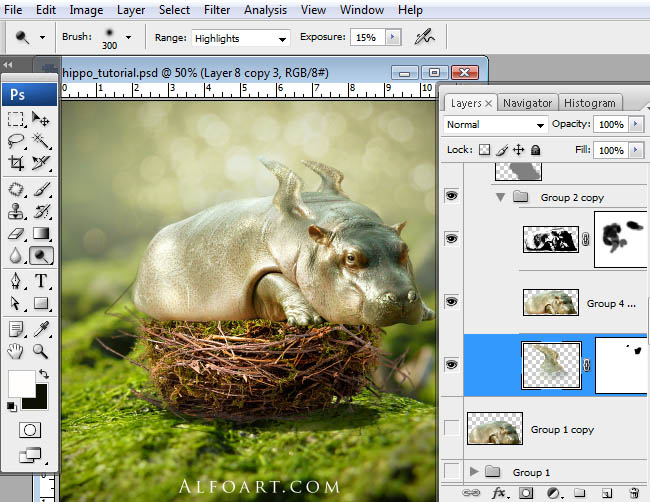This screenshot has height=502, width=650.
Task: Open the Image menu
Action: pyautogui.click(x=86, y=10)
